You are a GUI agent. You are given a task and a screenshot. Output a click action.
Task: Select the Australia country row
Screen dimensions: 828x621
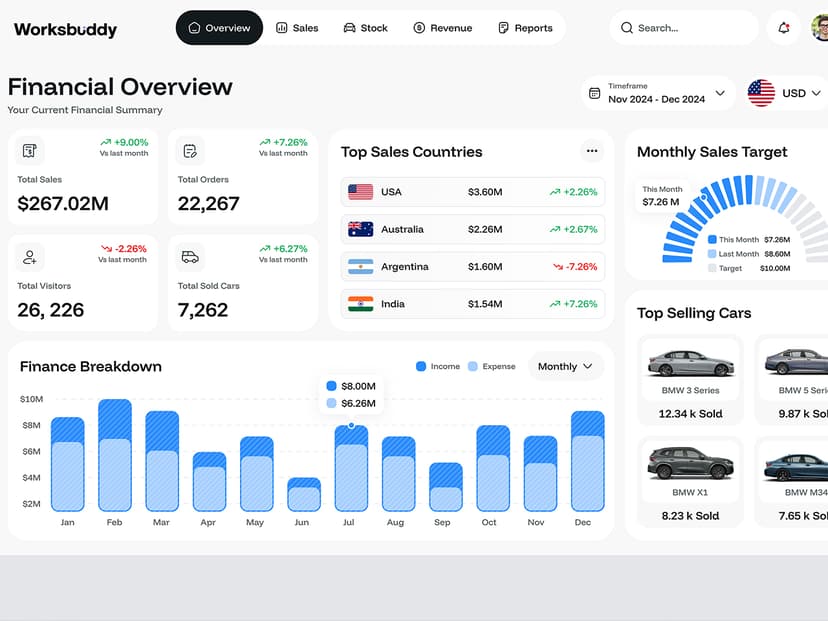473,229
